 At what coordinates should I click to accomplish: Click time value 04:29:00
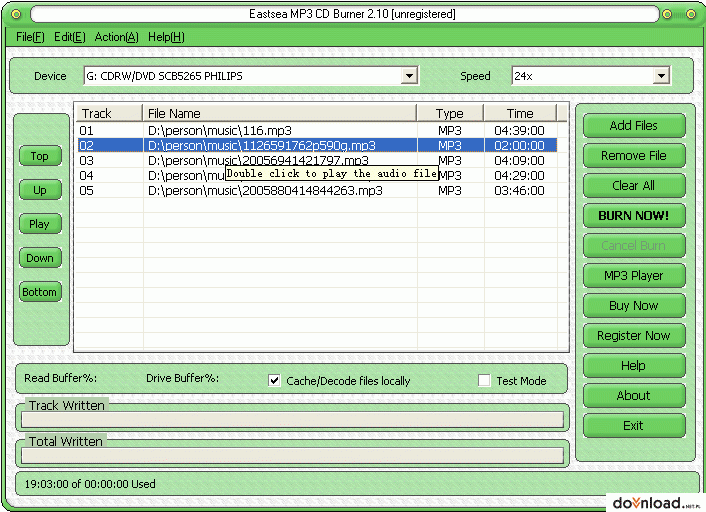coord(519,176)
